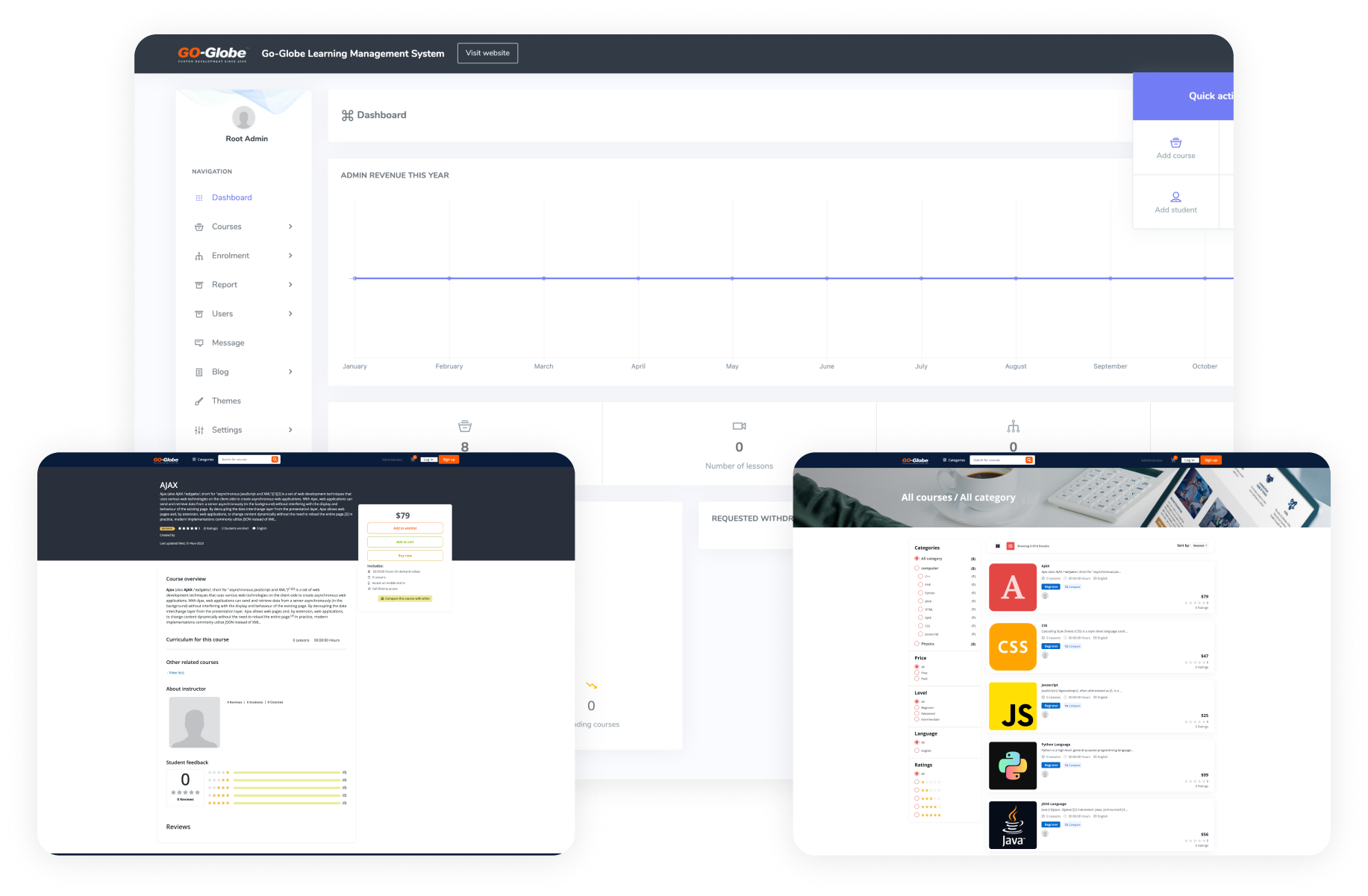
Task: Open the Report menu item
Action: click(225, 285)
